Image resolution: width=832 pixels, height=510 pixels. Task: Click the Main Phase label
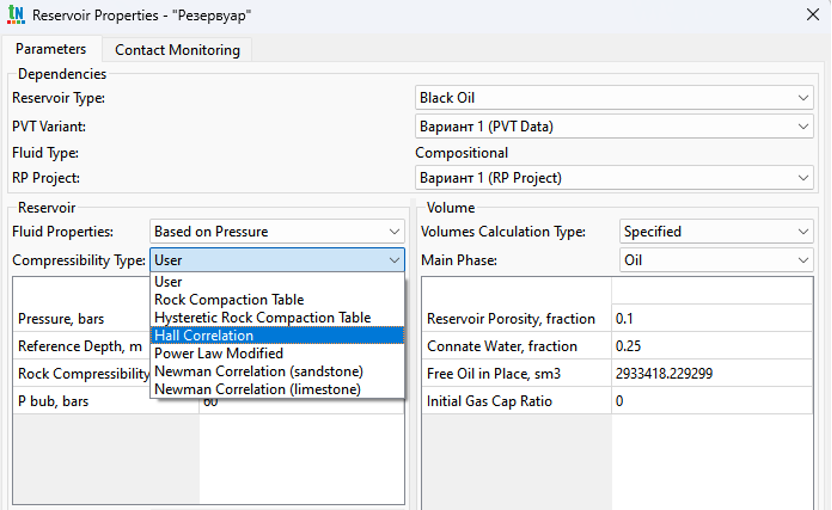tap(459, 261)
